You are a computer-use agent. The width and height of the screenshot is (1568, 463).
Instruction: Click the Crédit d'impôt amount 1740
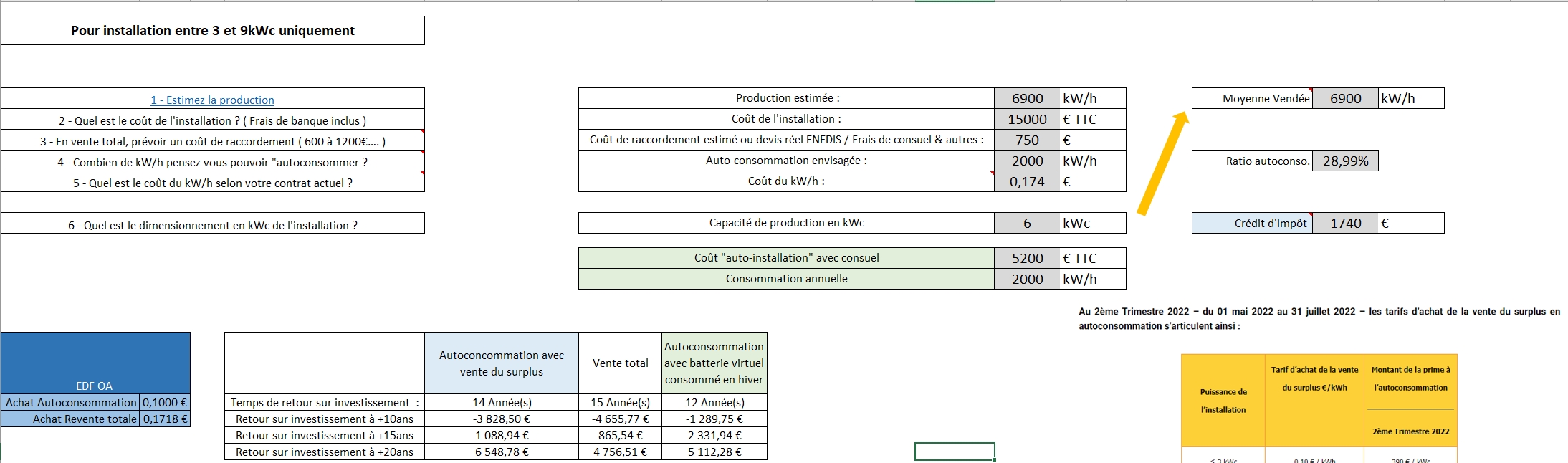point(1345,224)
